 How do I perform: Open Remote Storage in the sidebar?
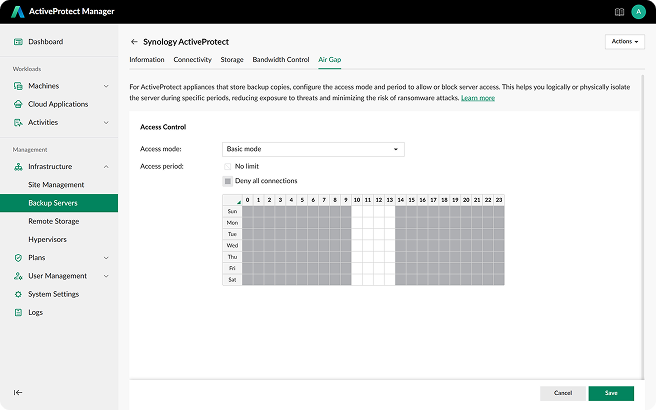(x=54, y=221)
